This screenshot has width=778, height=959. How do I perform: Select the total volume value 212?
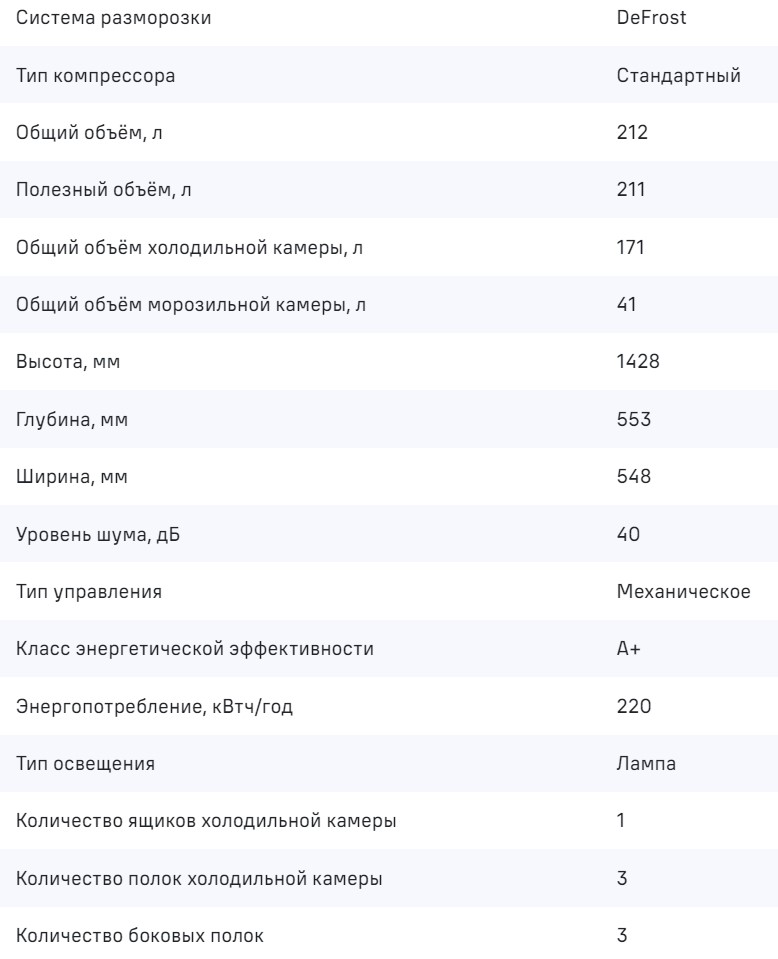tap(634, 132)
